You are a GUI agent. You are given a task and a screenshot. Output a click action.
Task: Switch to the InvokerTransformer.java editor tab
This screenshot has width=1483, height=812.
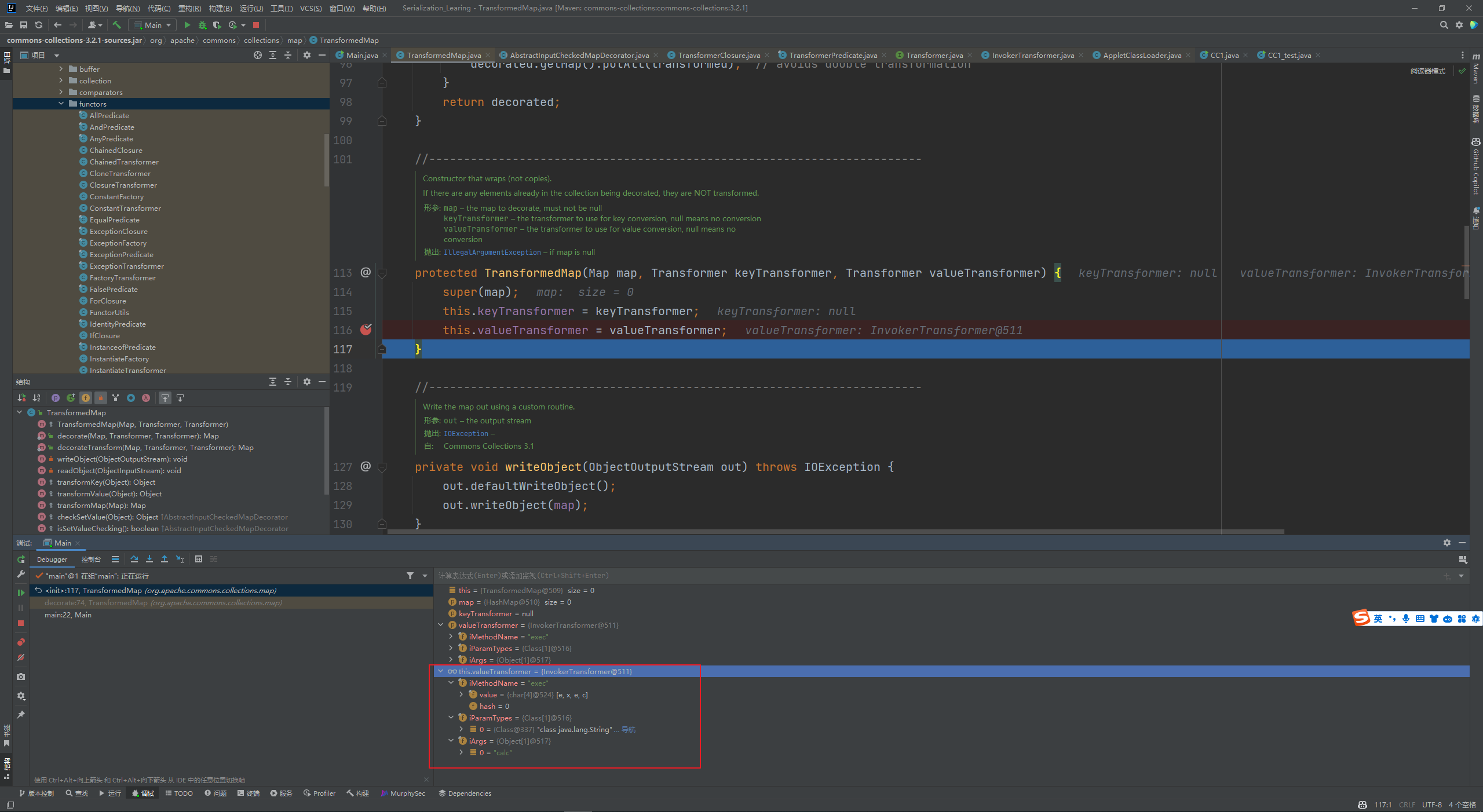coord(1032,55)
